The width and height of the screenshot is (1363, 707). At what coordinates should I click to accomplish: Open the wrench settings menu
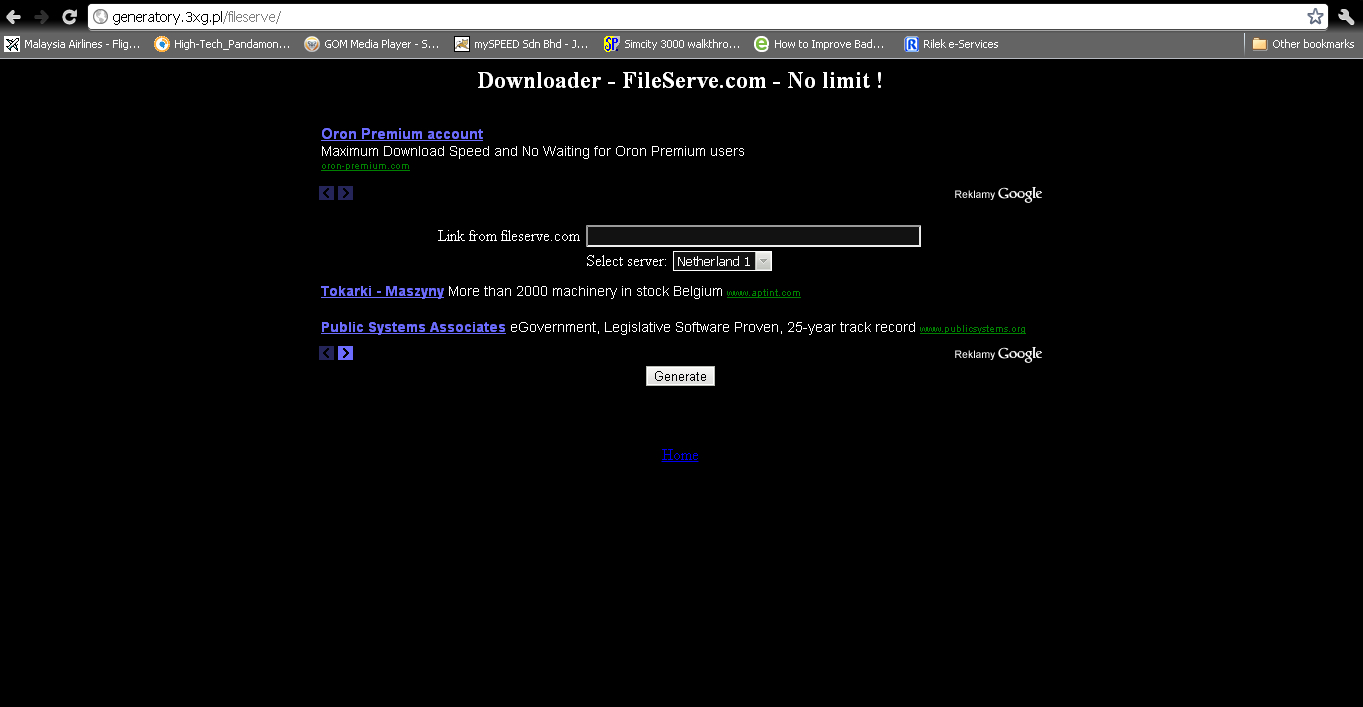click(1345, 17)
